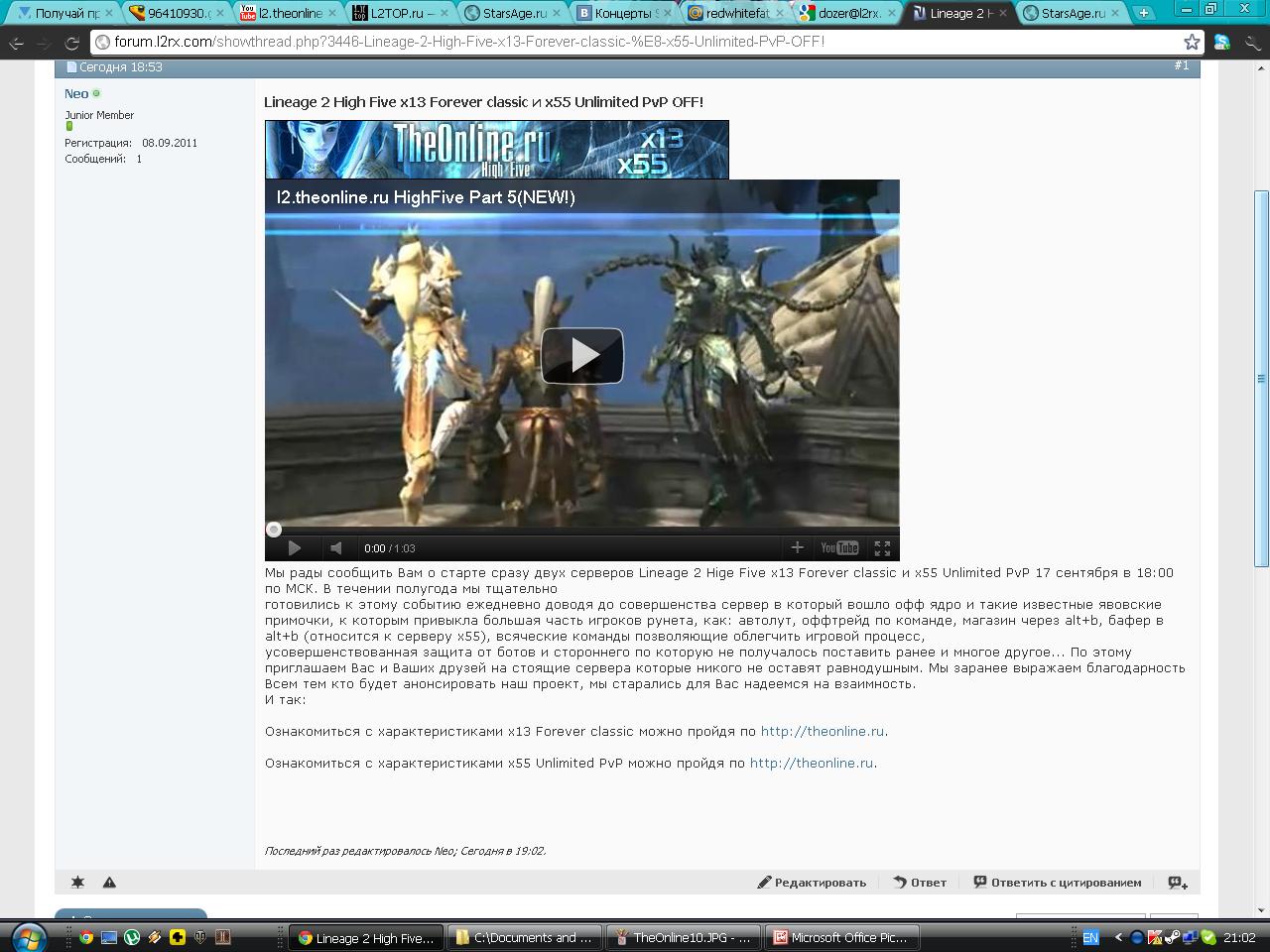Click the EN language indicator

[1090, 937]
